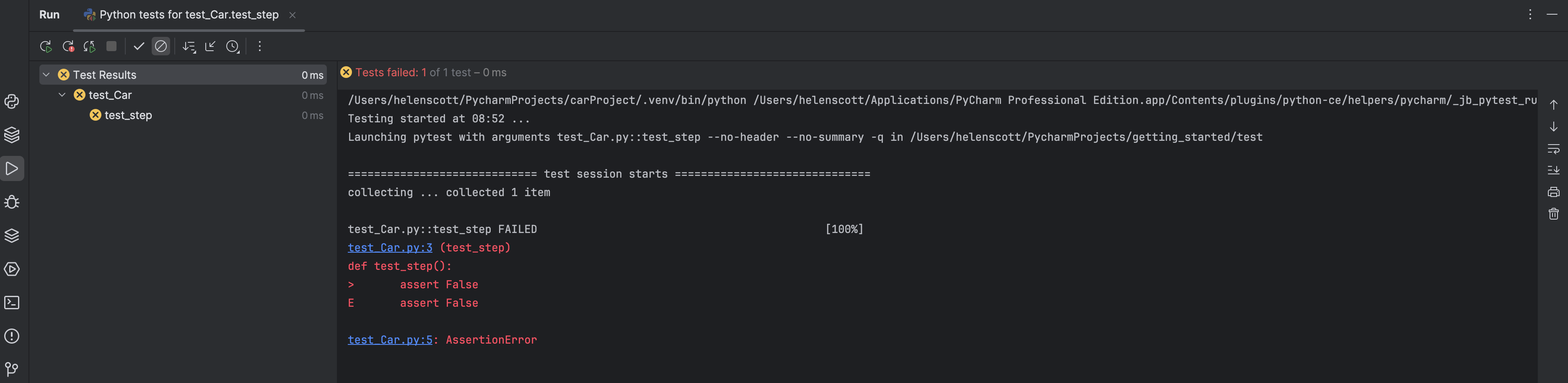
Task: Rerun the failed test_step test
Action: point(68,46)
